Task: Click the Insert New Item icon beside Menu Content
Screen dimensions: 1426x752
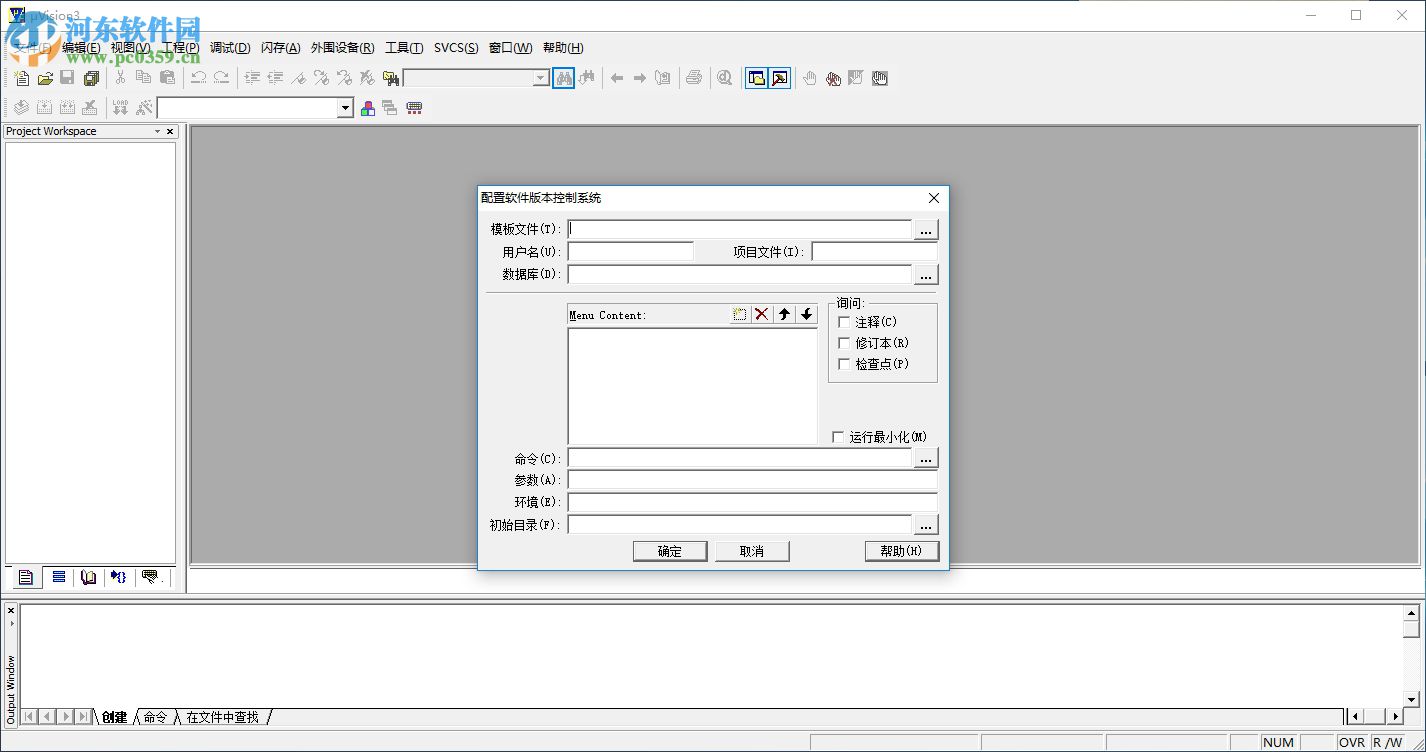Action: coord(739,314)
